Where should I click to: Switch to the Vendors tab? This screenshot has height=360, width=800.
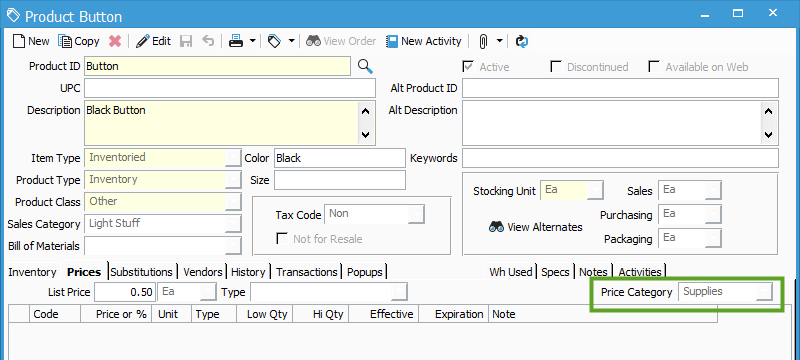203,272
